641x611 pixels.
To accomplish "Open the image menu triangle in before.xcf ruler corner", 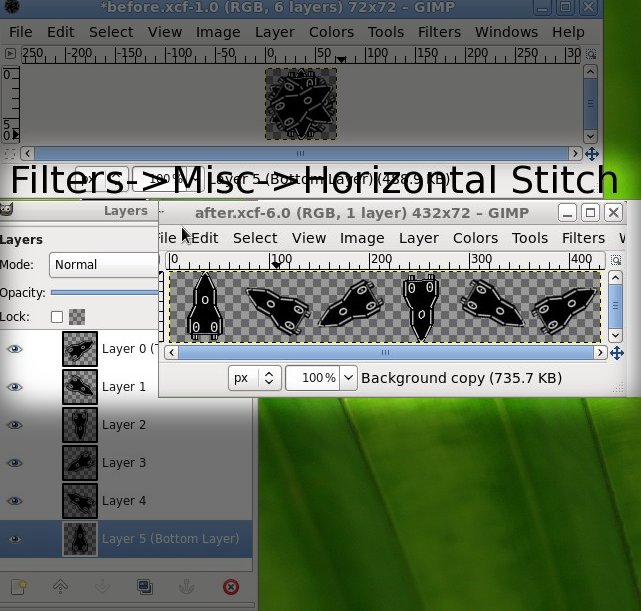I will click(x=10, y=54).
